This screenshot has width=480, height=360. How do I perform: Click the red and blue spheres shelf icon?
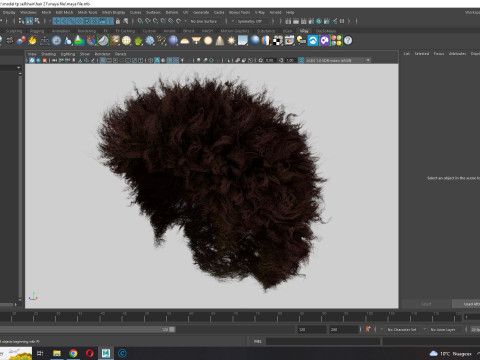coord(21,41)
